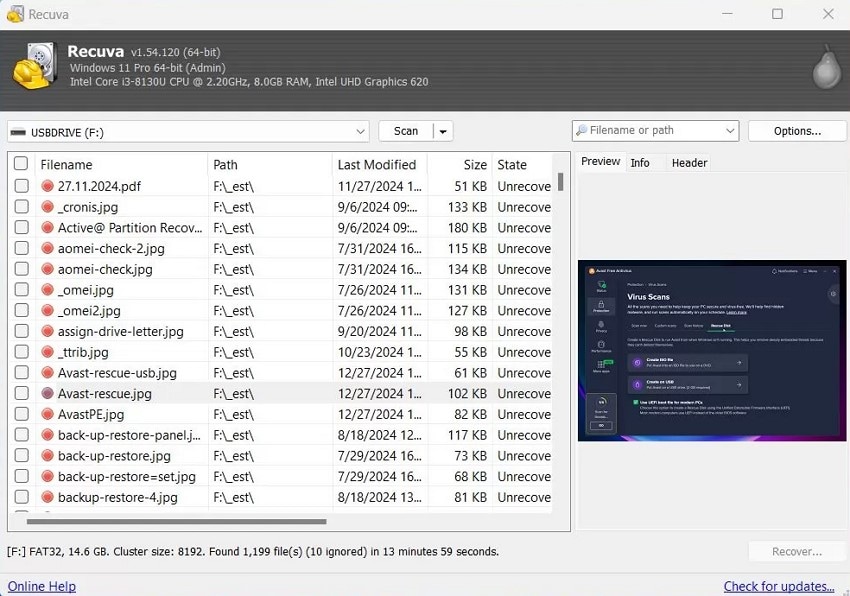Select the checkbox for aomei-check-2.jpg
Screen dimensions: 850x596
pyautogui.click(x=22, y=248)
